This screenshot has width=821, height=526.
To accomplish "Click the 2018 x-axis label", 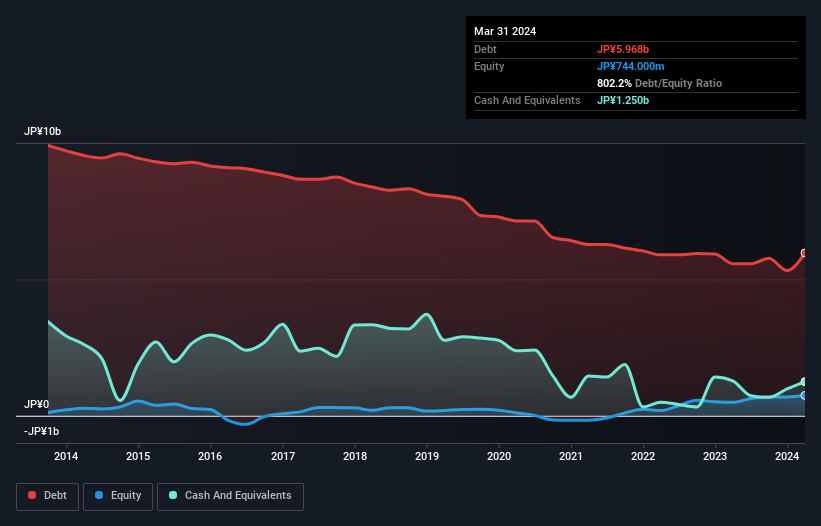I will (355, 456).
